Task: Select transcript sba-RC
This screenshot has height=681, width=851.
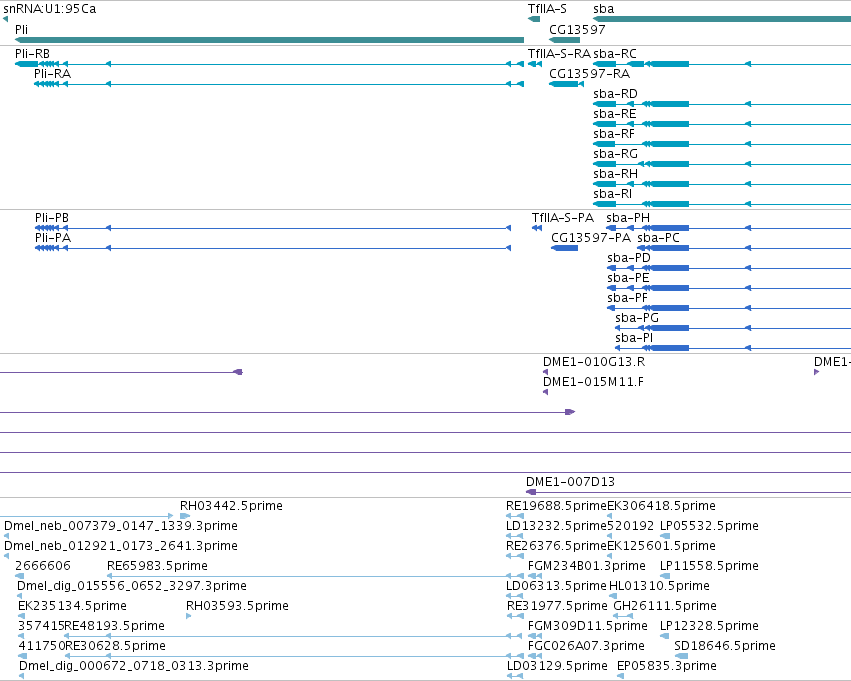Action: [722, 64]
